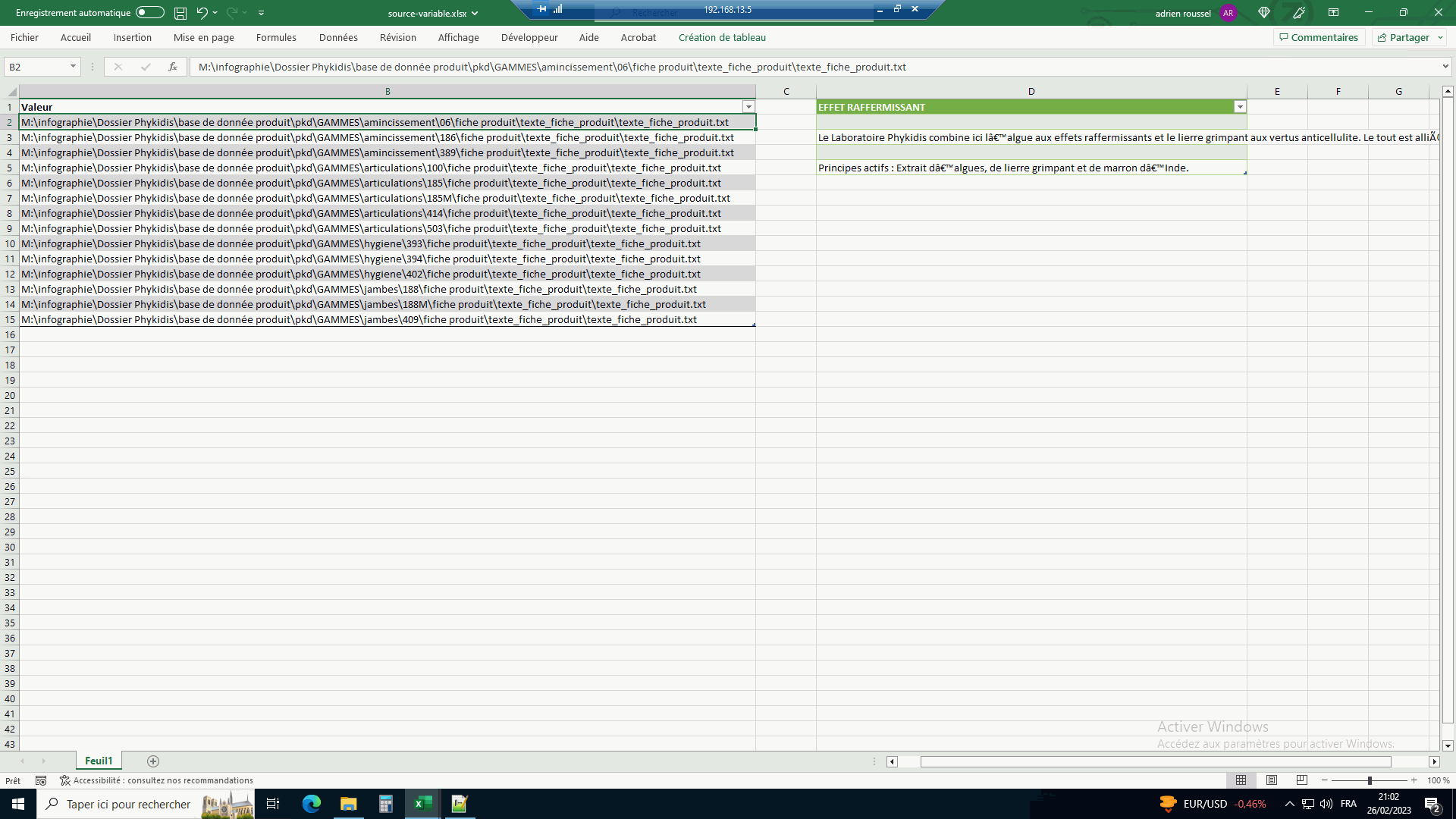
Task: Click the Partager button
Action: point(1408,37)
